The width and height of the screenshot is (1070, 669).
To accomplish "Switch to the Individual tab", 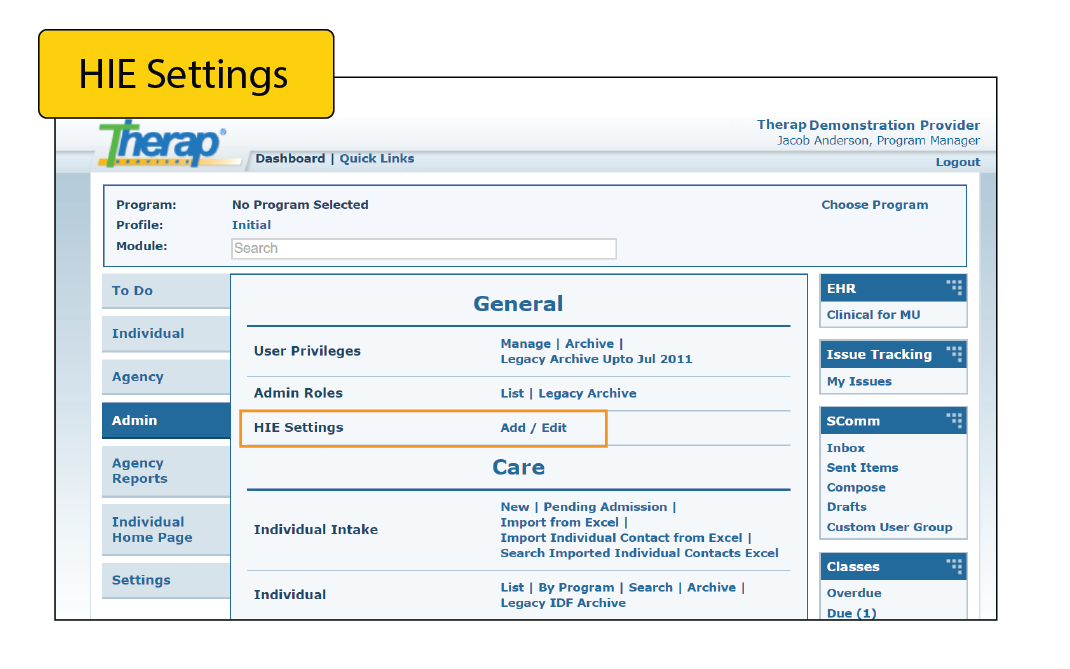I will [x=166, y=334].
